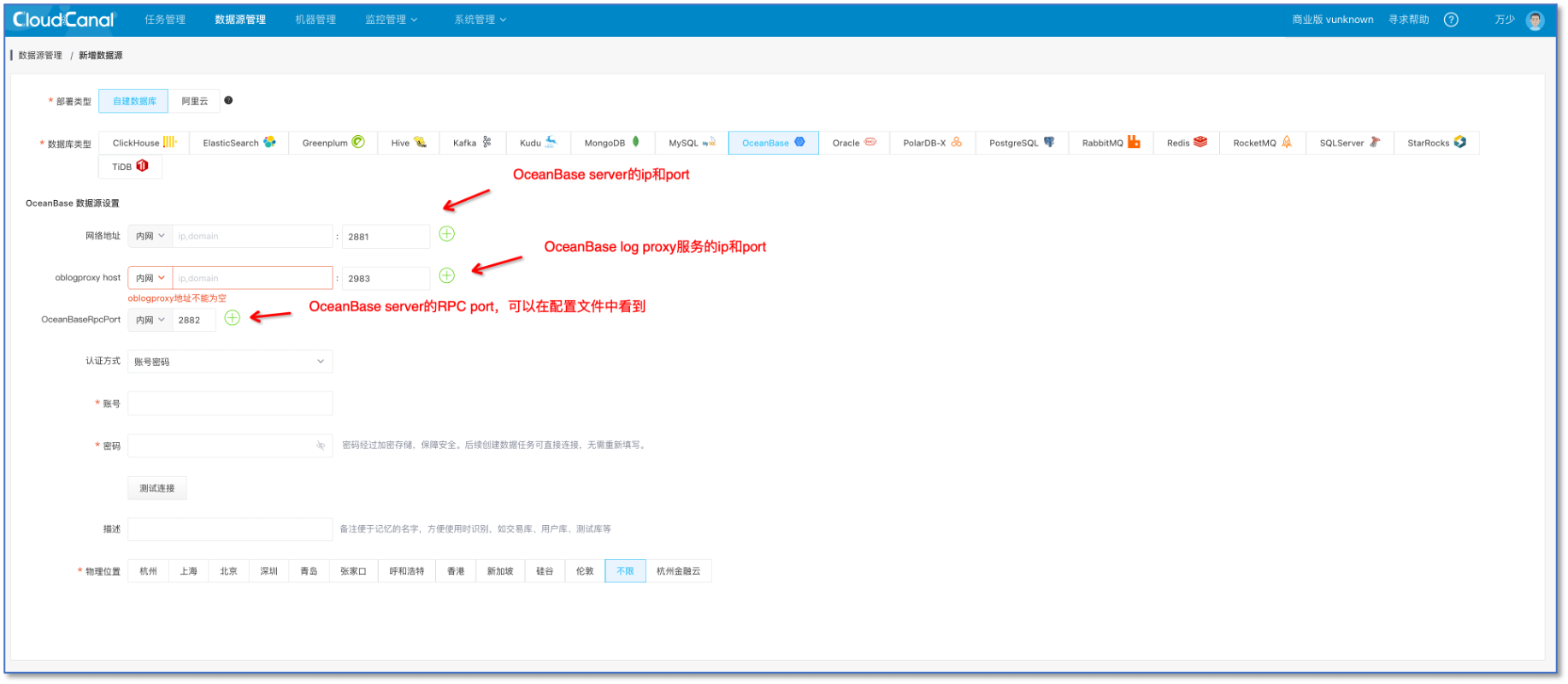Select 上海 physical location
Image resolution: width=1568 pixels, height=684 pixels.
188,571
